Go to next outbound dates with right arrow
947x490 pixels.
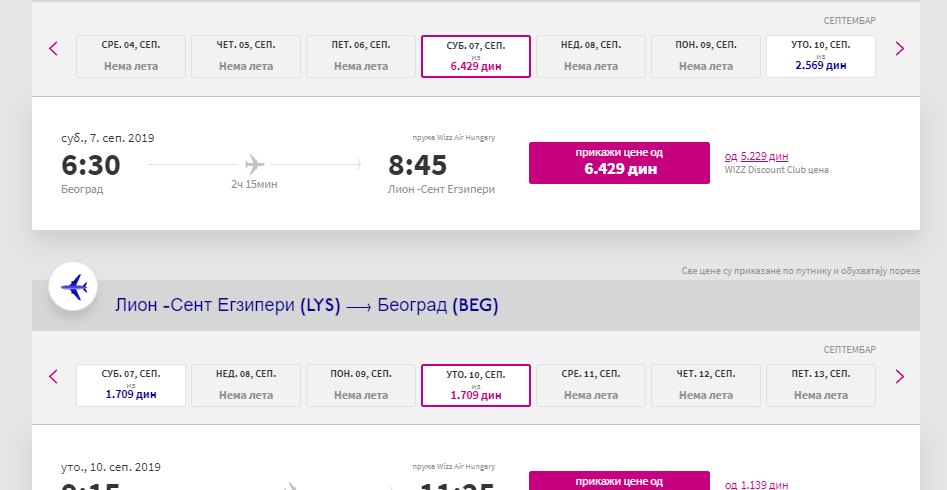click(x=900, y=48)
